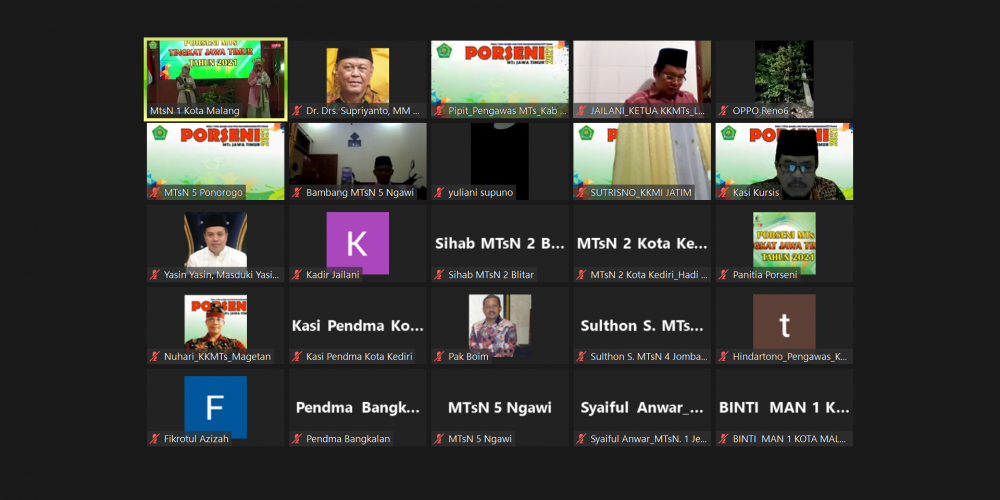This screenshot has height=500, width=1000.
Task: Click muted mic icon of SUTRISNO_KKMI JATIM
Action: tap(581, 193)
